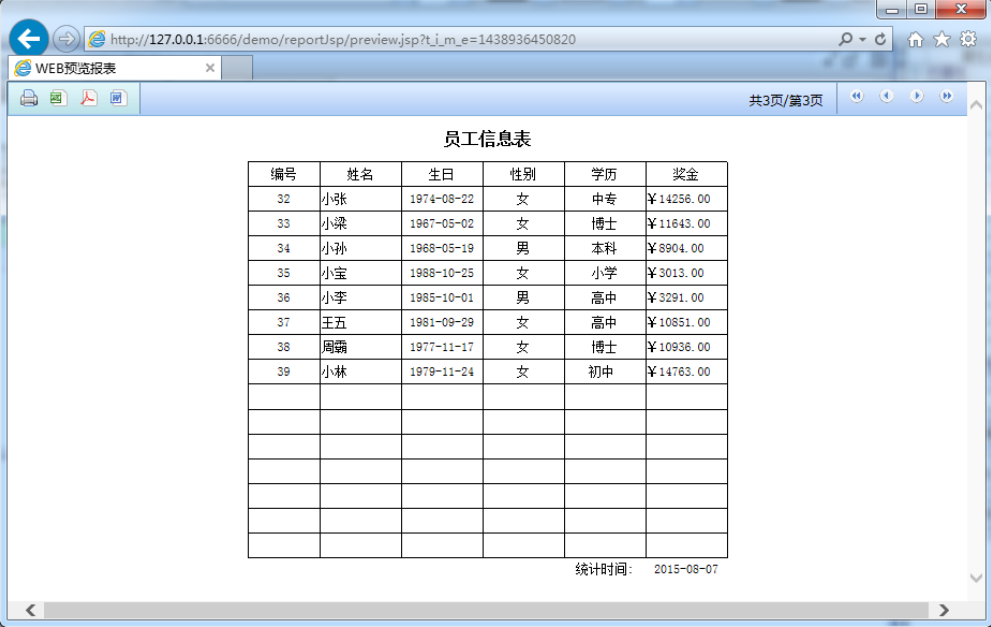Maximize the browser window
The width and height of the screenshot is (991, 627).
921,9
